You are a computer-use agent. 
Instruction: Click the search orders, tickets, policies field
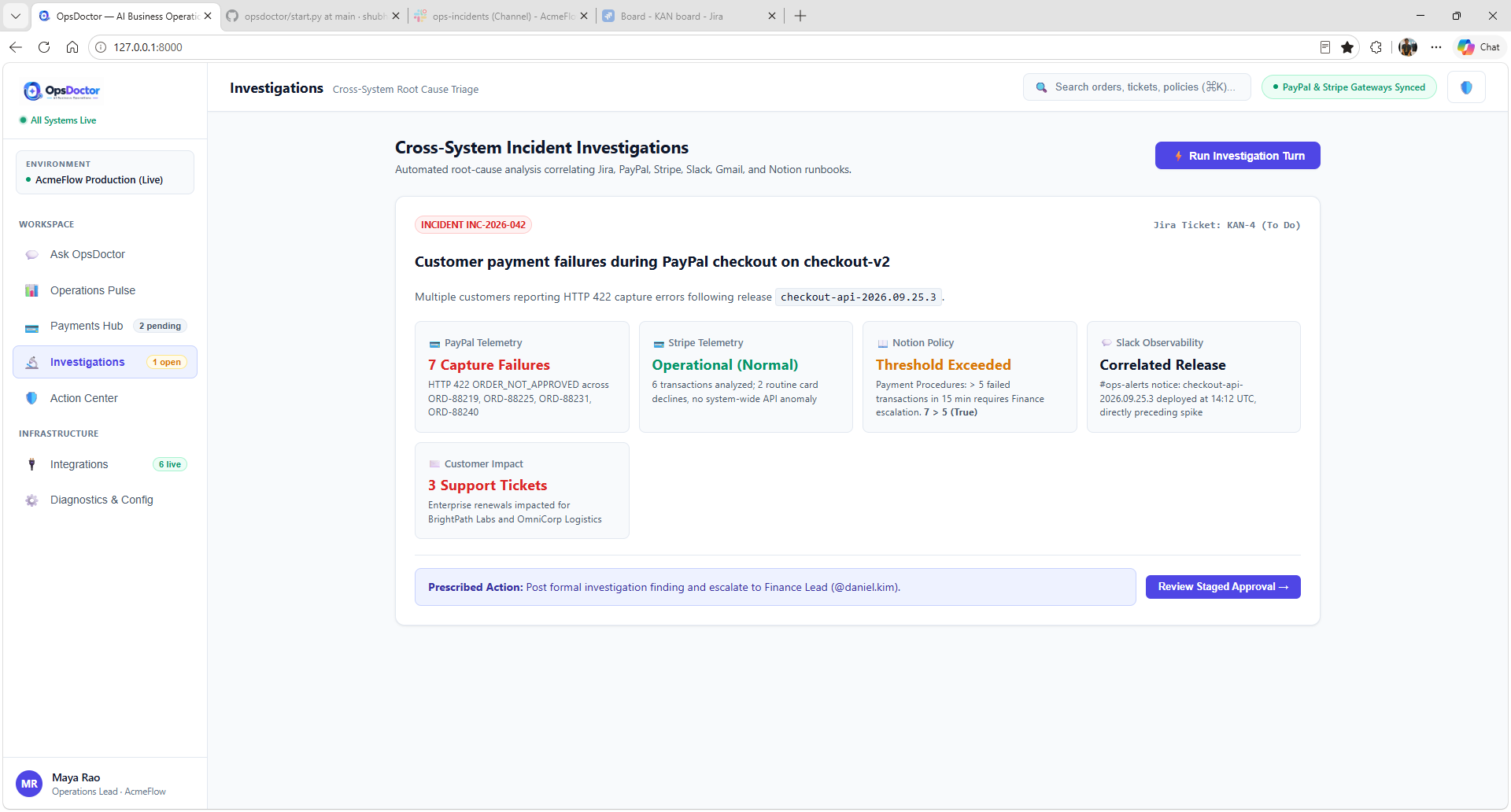click(1137, 87)
